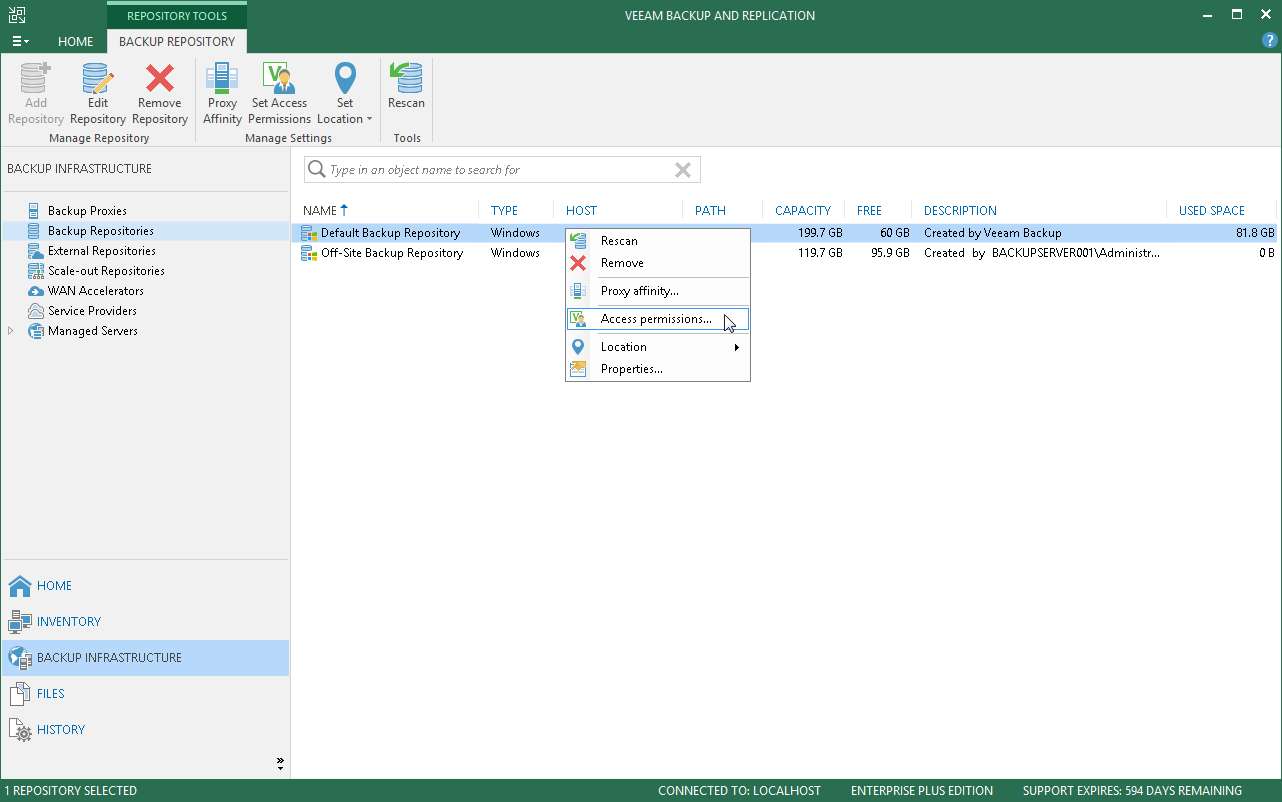1282x802 pixels.
Task: Sort by the Path column header
Action: coord(710,211)
